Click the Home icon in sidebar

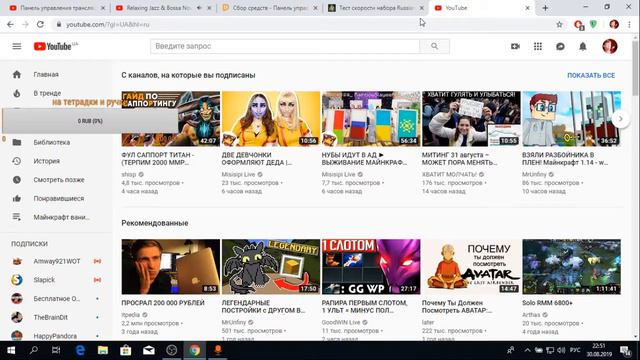[17, 74]
